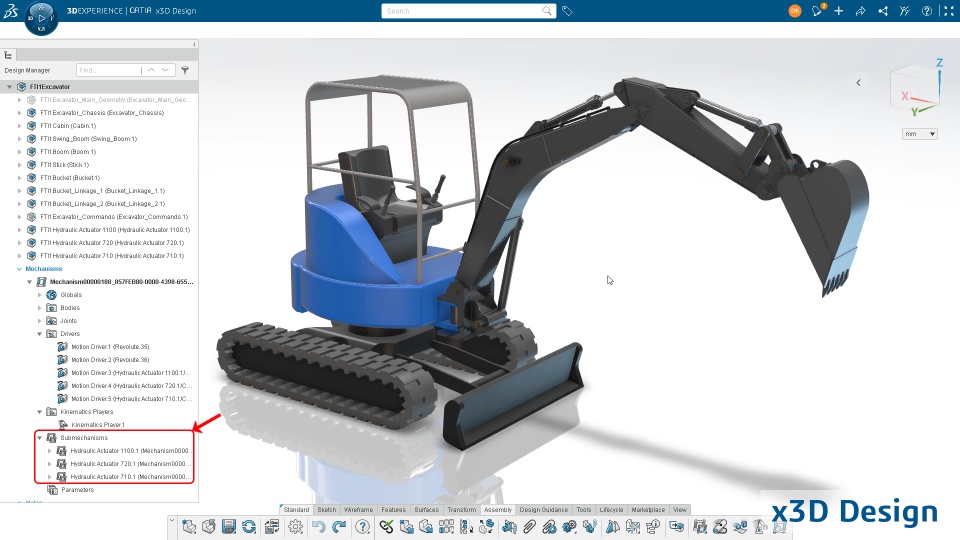
Task: Select the FTI1 Stick (Stick.1) item
Action: click(x=65, y=165)
